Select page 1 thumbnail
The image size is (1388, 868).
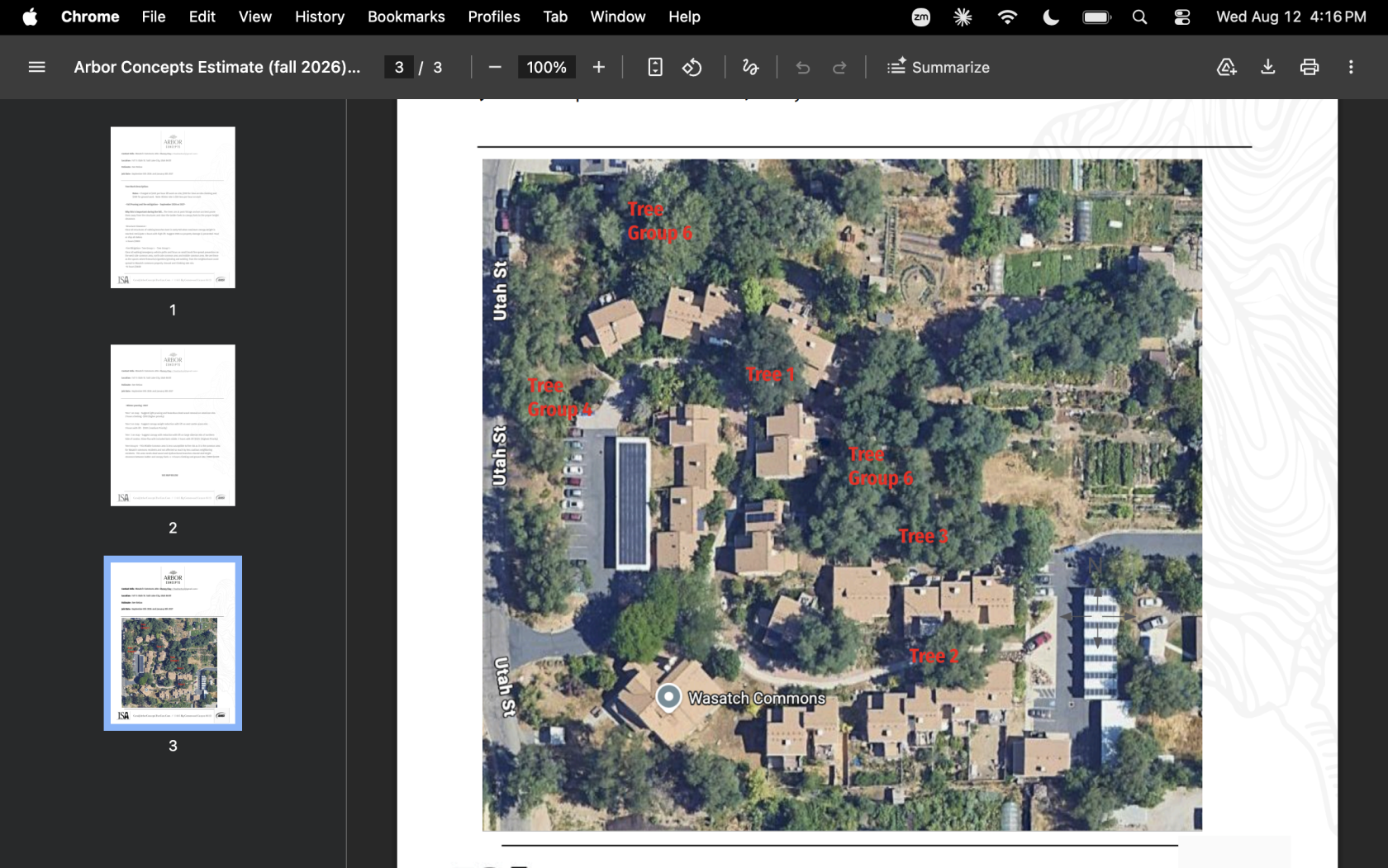point(173,207)
